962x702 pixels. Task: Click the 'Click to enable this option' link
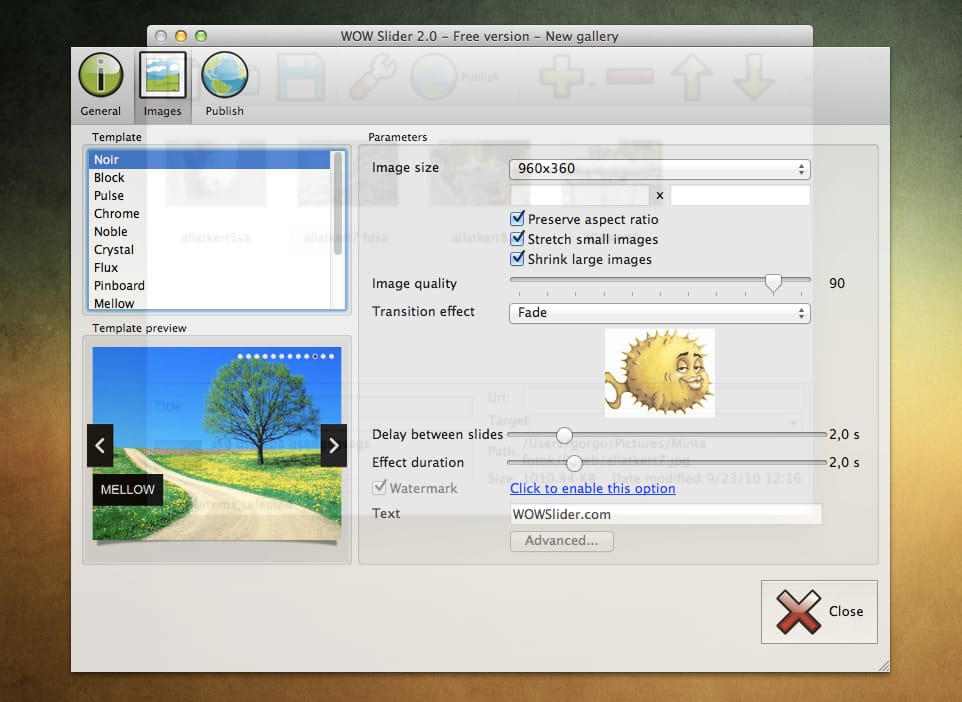coord(593,488)
